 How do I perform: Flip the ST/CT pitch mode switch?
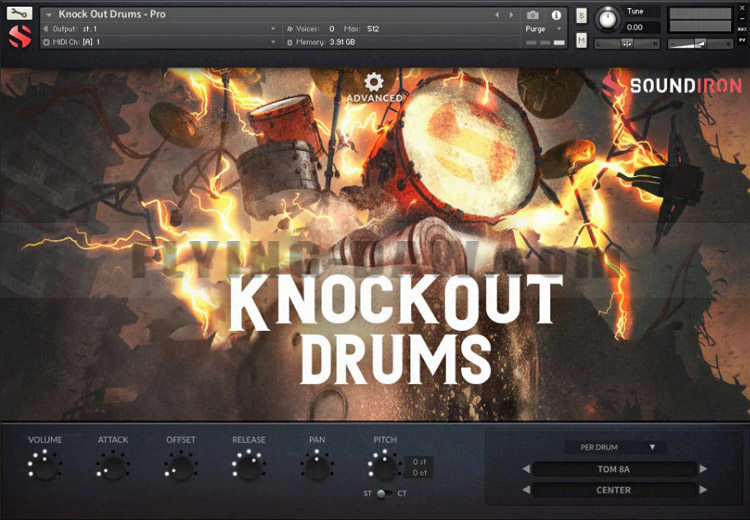point(383,493)
